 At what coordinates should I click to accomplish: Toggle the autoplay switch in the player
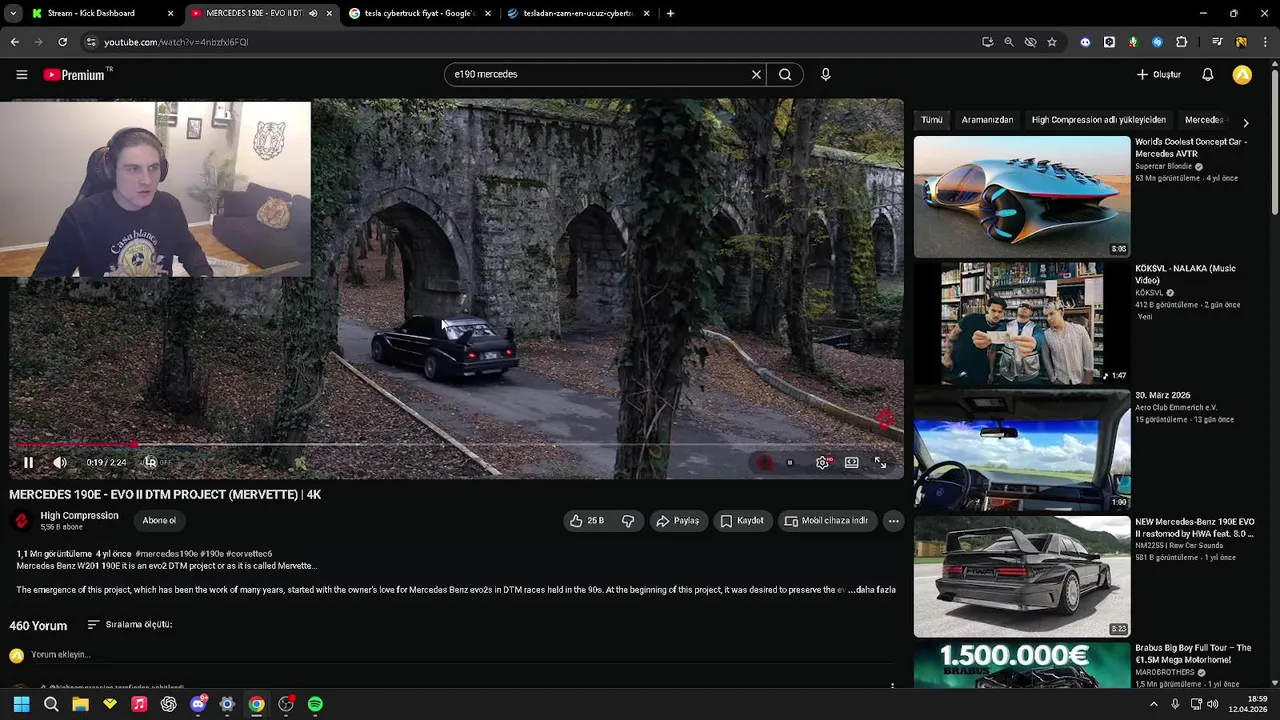click(x=789, y=463)
